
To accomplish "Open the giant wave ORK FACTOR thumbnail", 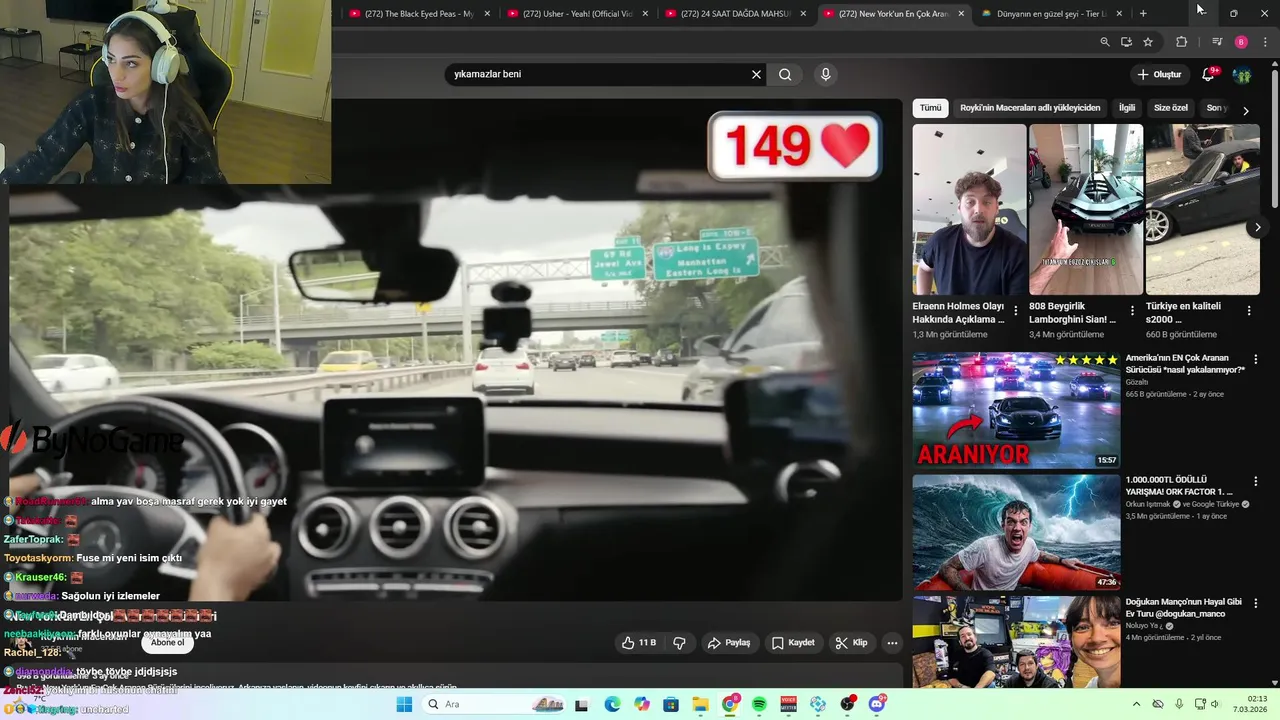I will click(x=1016, y=531).
